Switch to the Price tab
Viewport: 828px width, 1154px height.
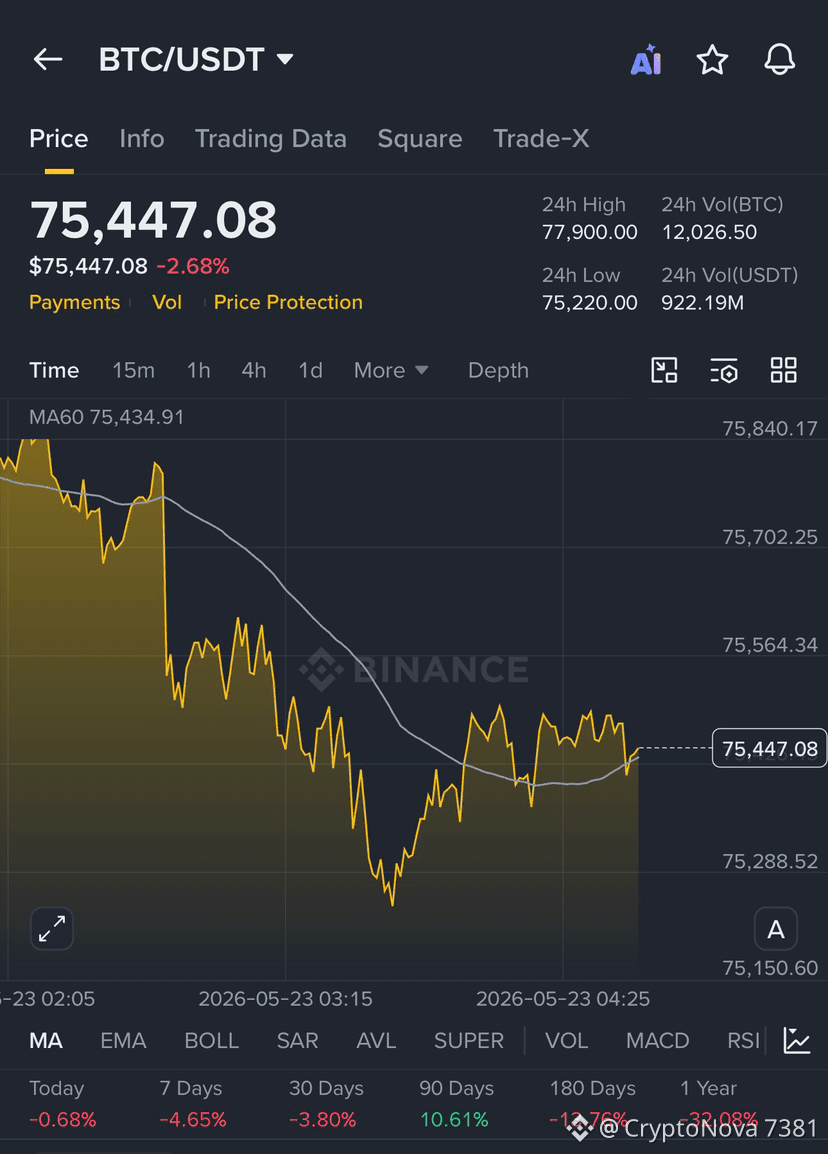[59, 138]
